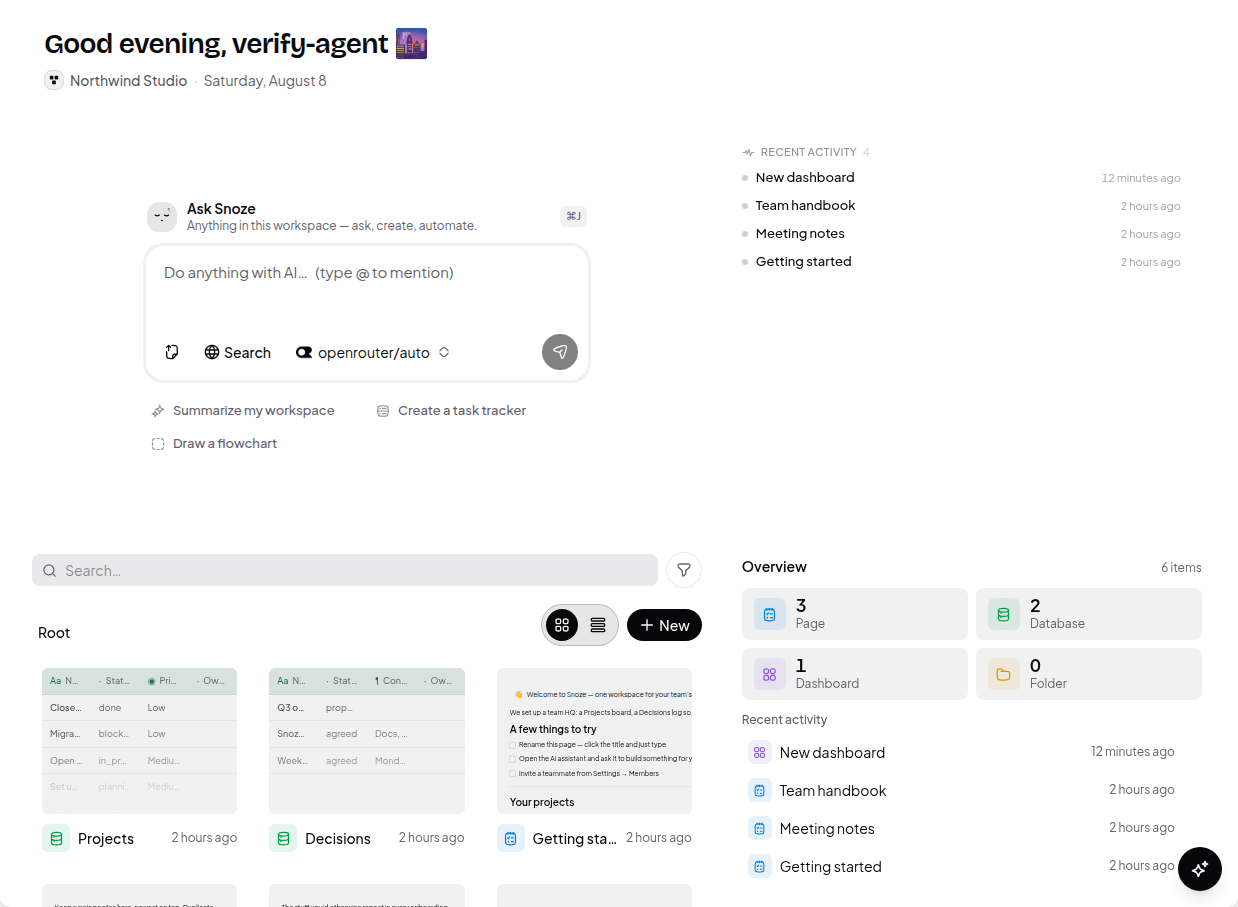Image resolution: width=1238 pixels, height=907 pixels.
Task: Click the 2 Database overview card
Action: point(1089,614)
